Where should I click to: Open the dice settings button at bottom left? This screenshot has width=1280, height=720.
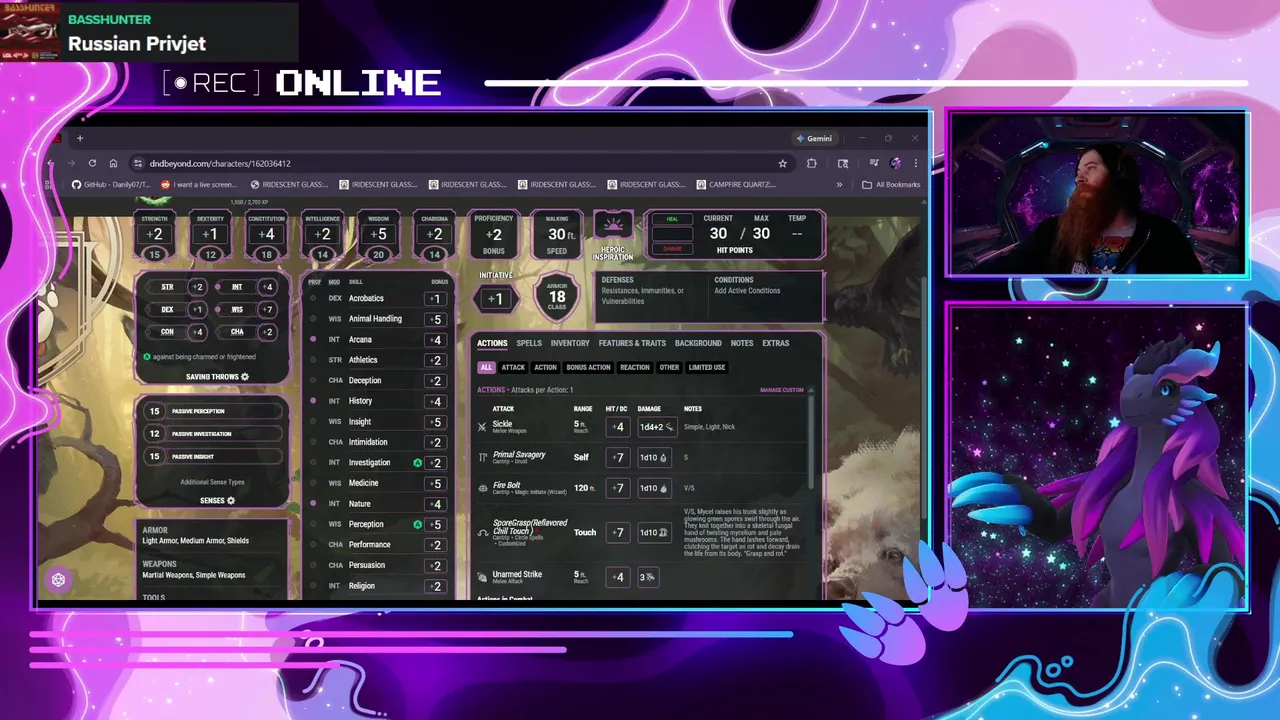pyautogui.click(x=58, y=580)
